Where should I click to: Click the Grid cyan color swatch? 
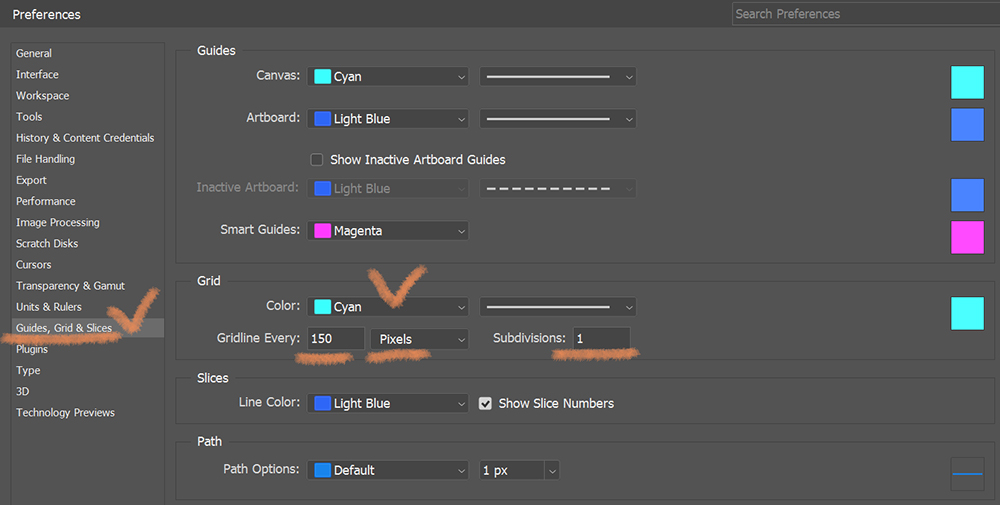[967, 313]
